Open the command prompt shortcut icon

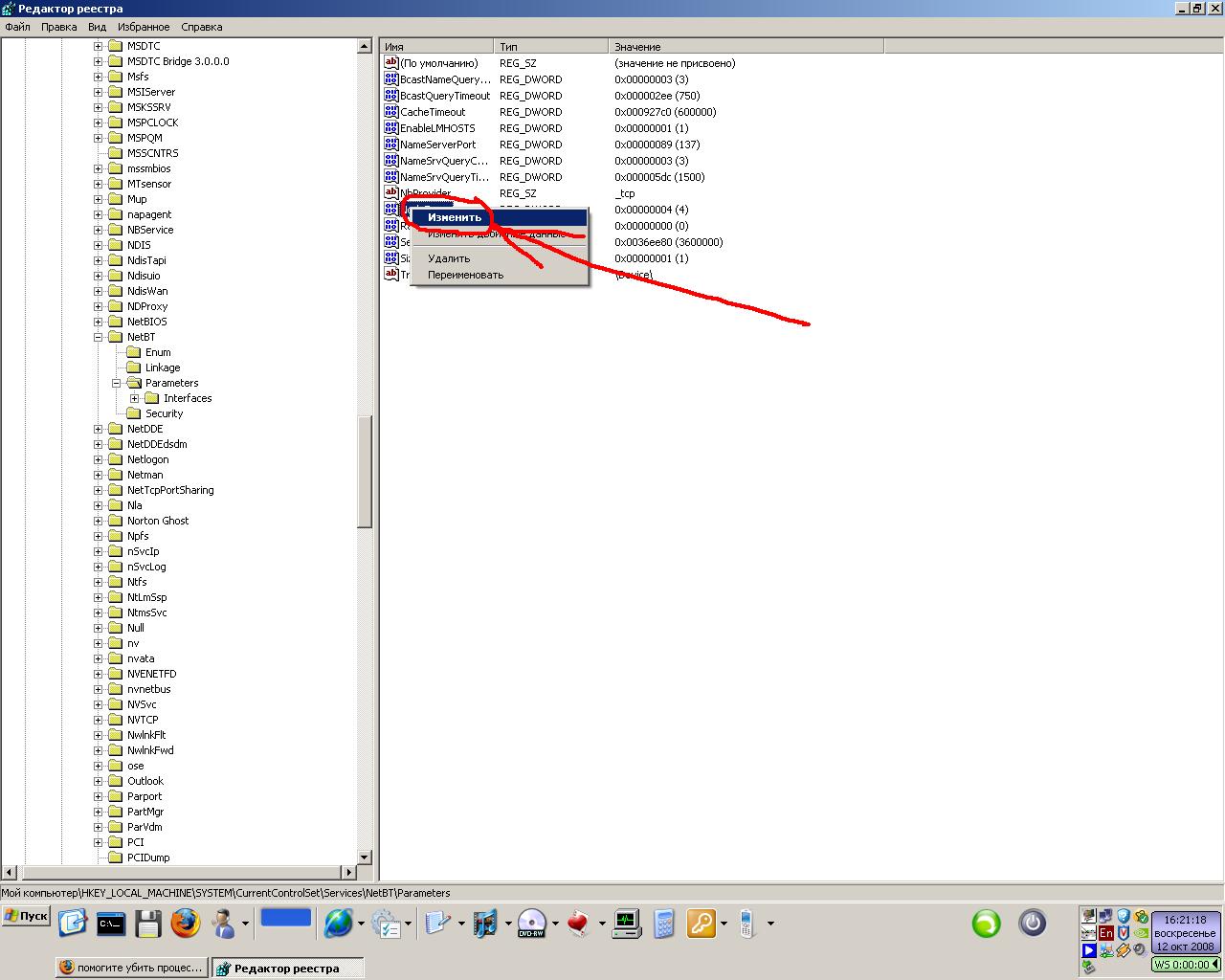tap(111, 924)
